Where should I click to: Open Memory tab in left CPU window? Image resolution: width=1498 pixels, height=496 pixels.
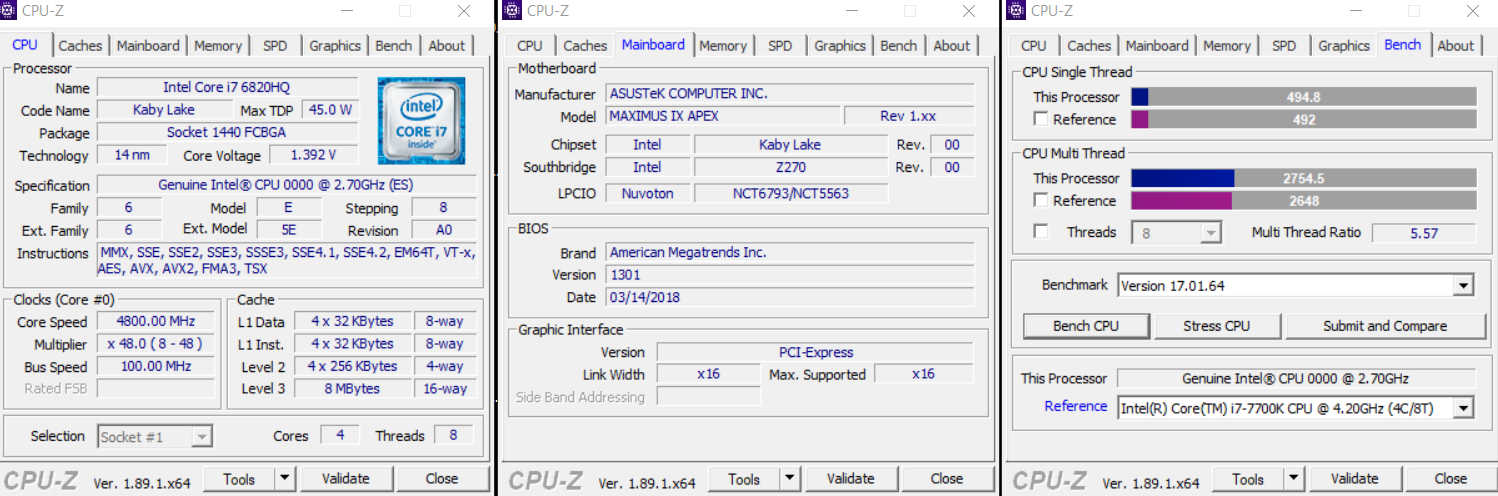point(218,46)
